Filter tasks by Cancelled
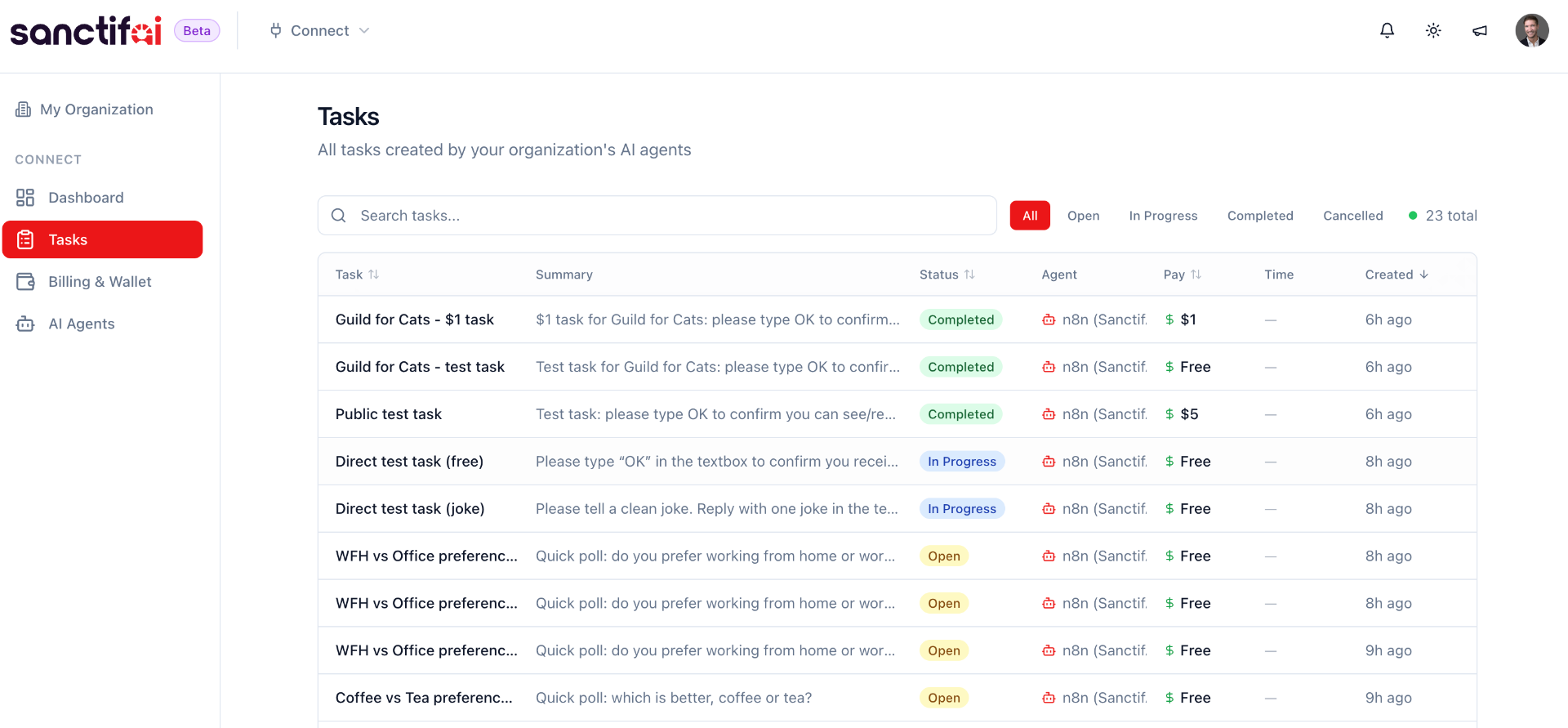 1352,216
